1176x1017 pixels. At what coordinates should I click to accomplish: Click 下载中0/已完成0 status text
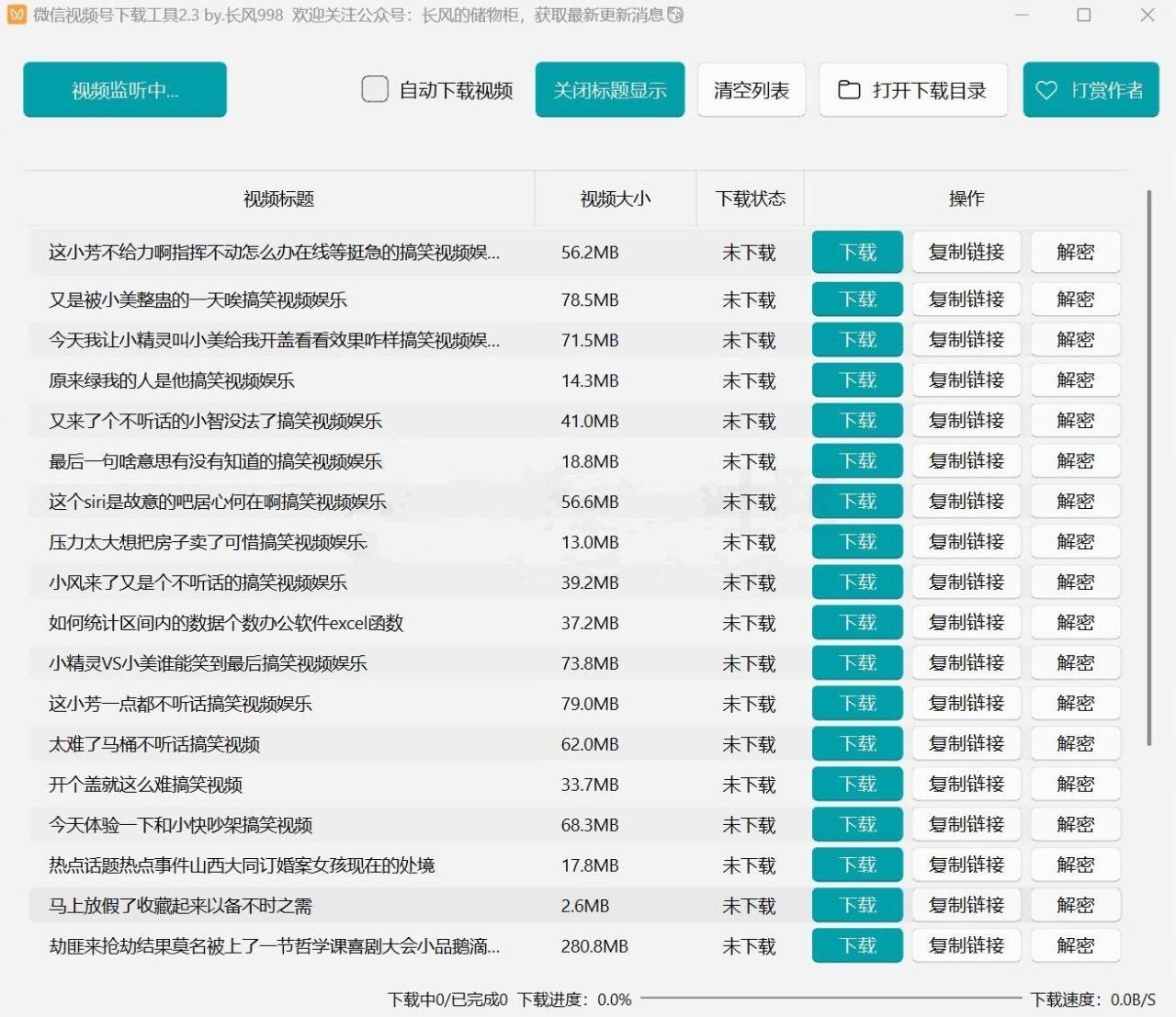coord(447,1000)
